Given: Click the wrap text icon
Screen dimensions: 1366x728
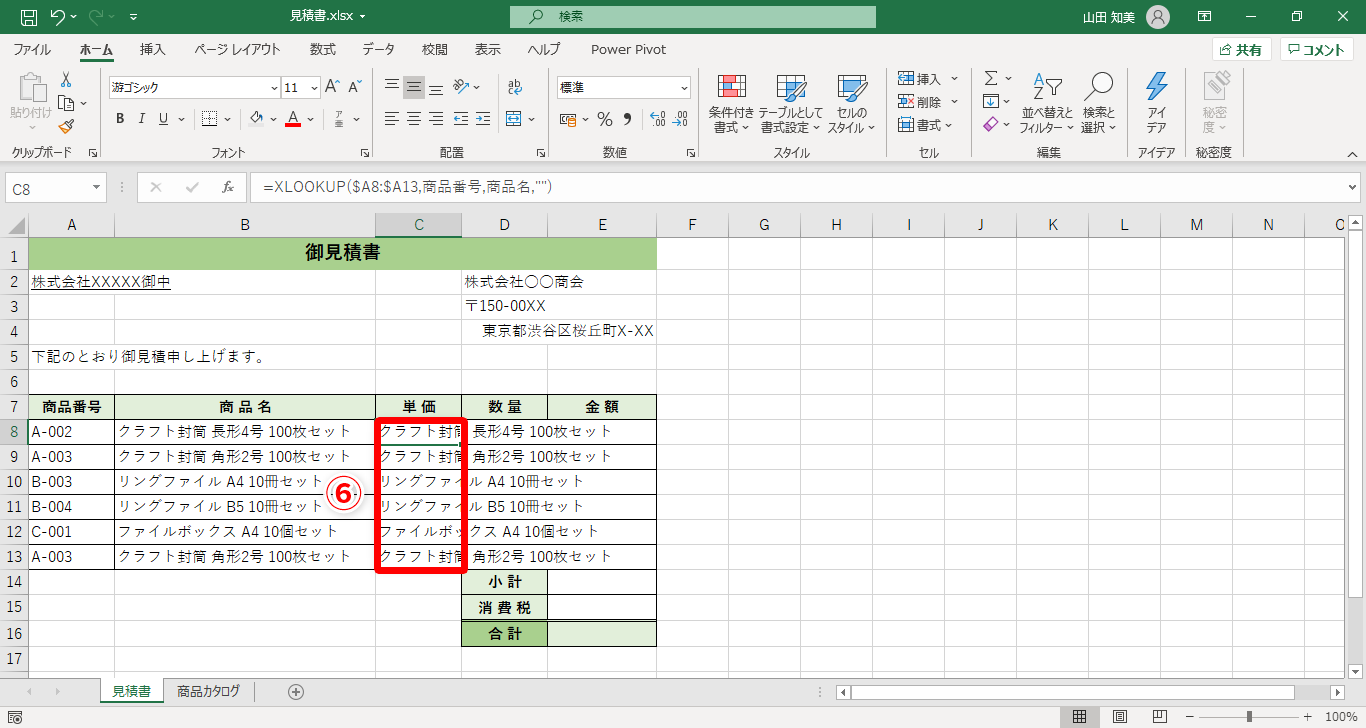Looking at the screenshot, I should (515, 87).
